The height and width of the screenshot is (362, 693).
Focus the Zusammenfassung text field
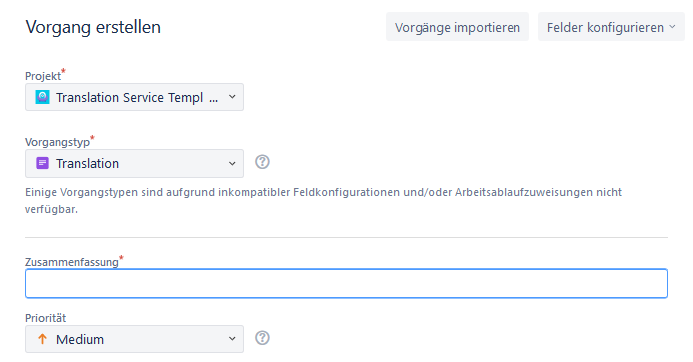(346, 283)
